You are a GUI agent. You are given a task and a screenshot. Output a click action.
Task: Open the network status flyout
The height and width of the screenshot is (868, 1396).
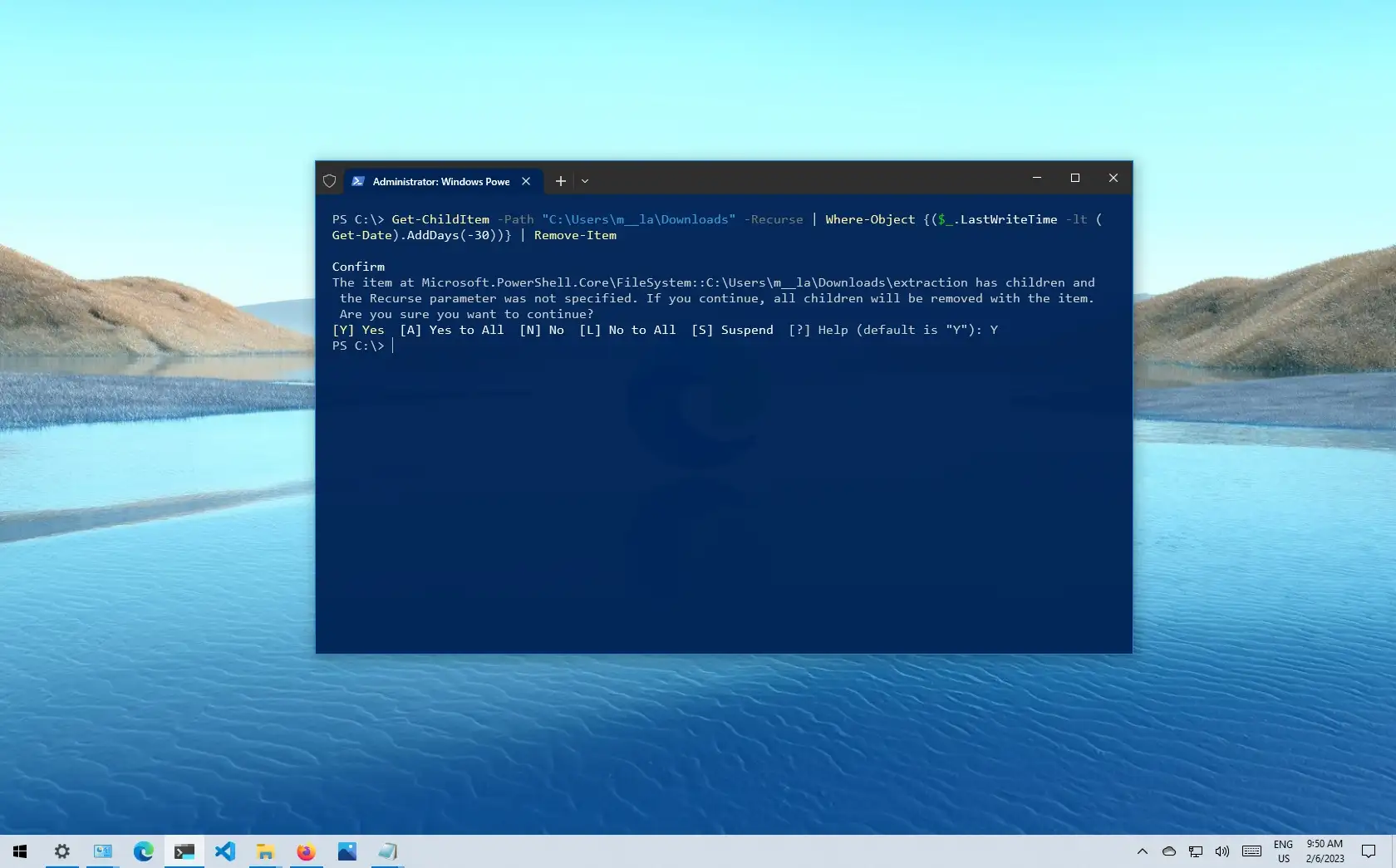[1196, 851]
